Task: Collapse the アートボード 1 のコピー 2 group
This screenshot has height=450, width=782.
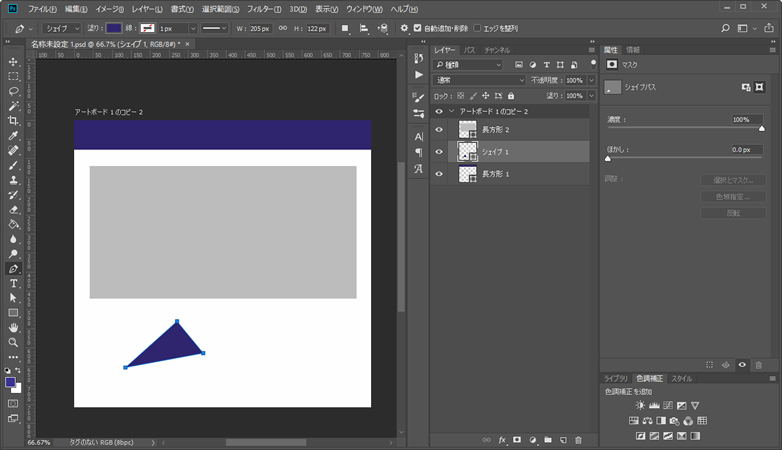Action: click(x=452, y=111)
